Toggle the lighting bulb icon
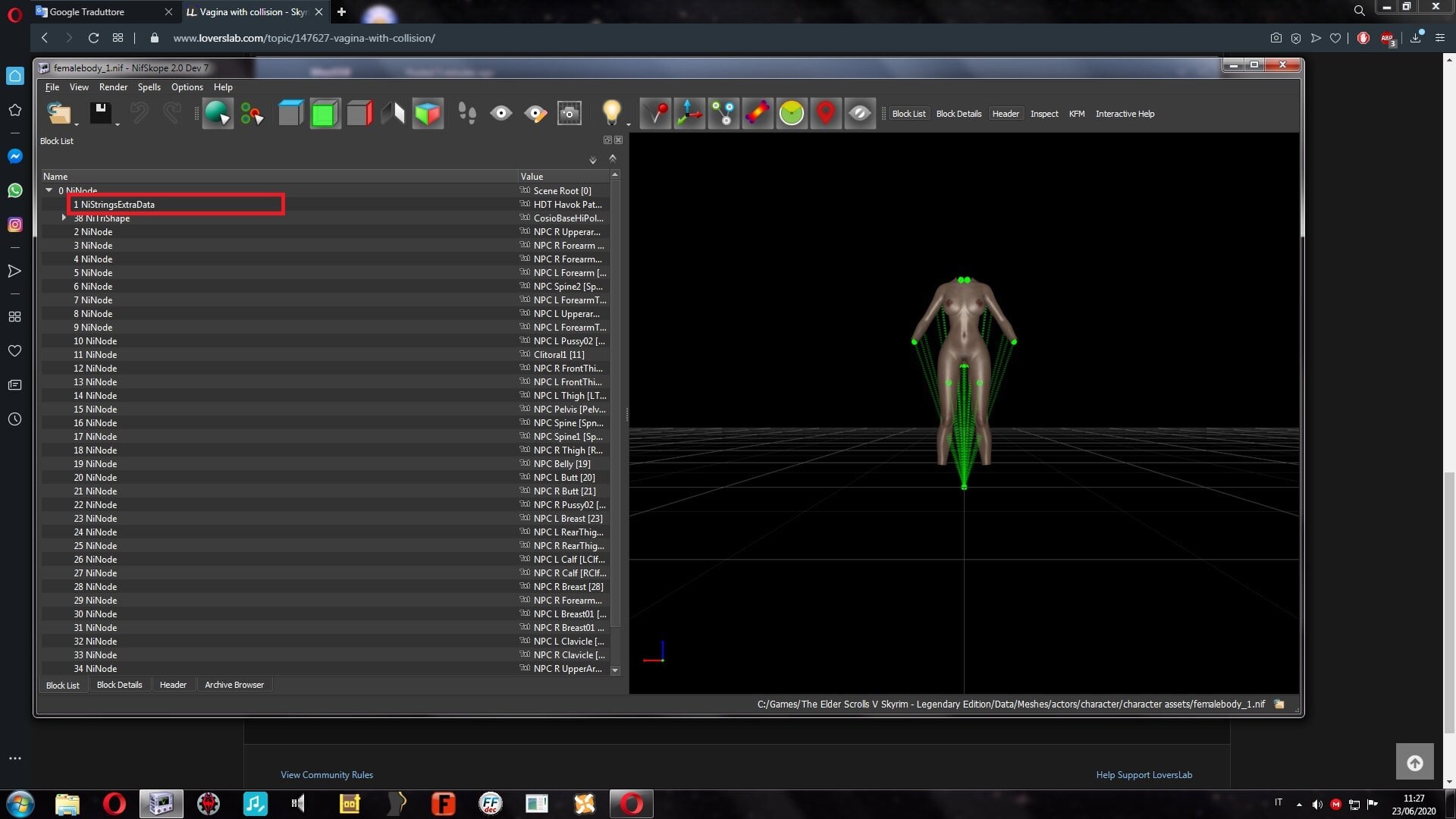 click(x=611, y=113)
